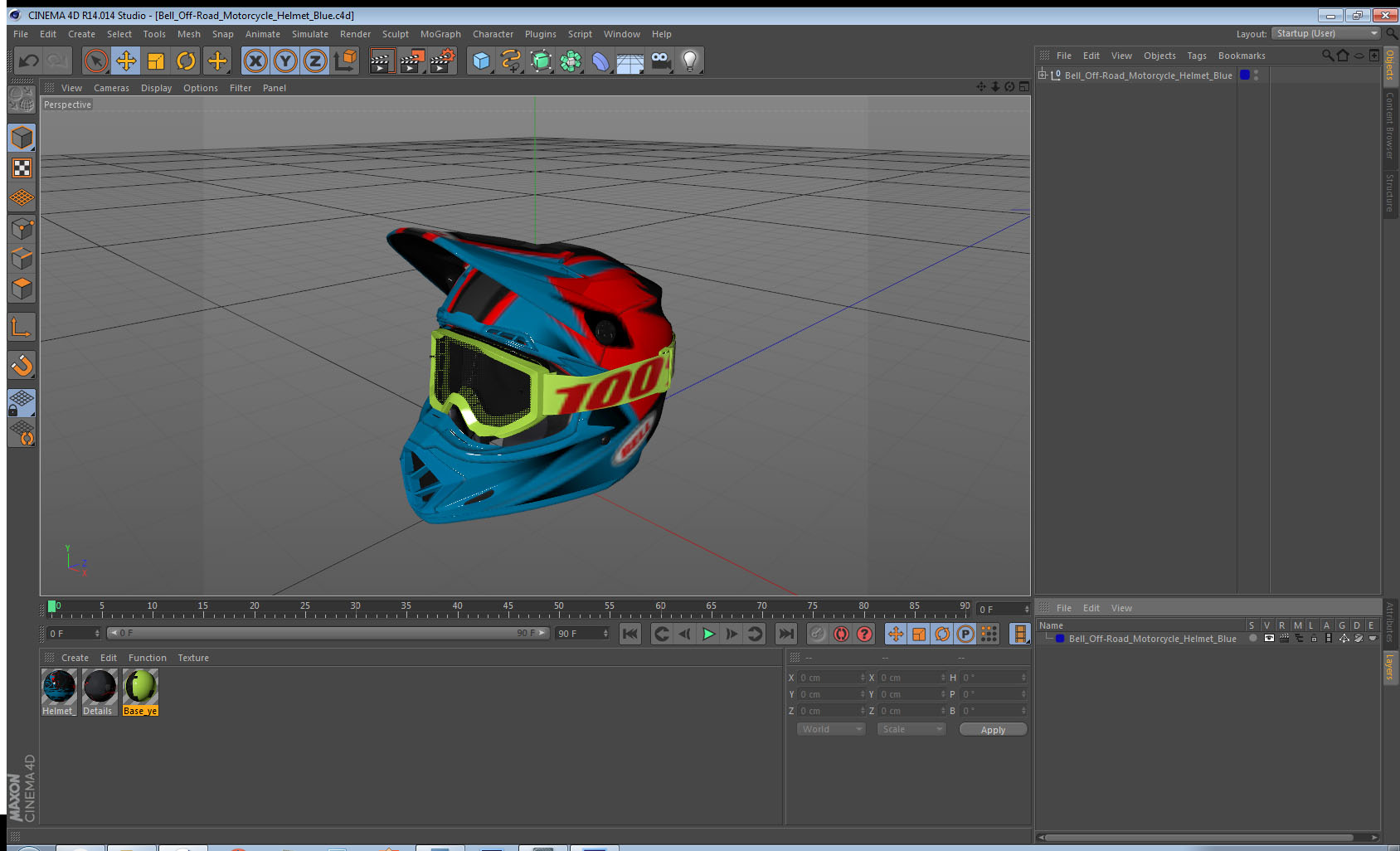
Task: Open the HyperNURBS generator tools
Action: coord(541,61)
